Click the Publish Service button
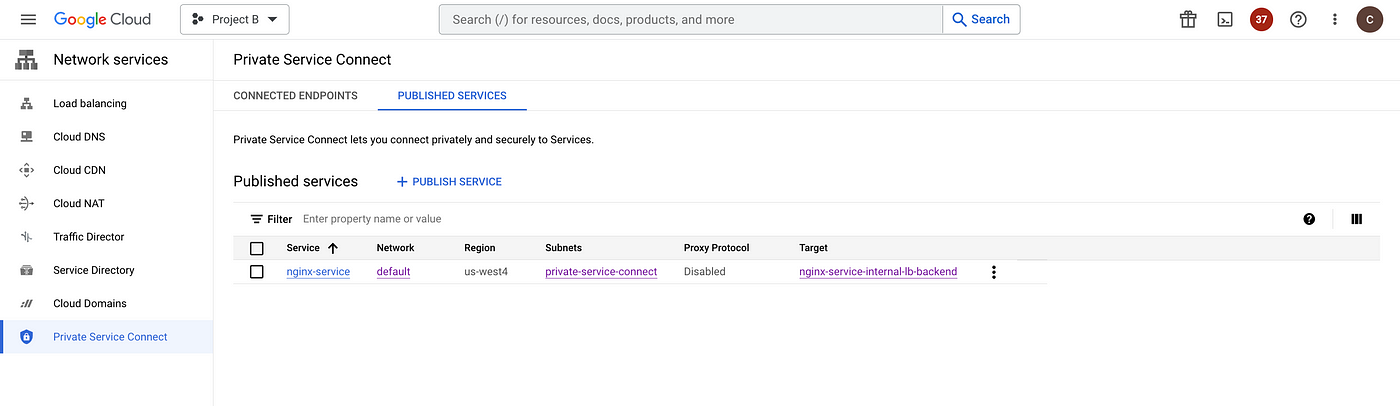This screenshot has width=1400, height=406. tap(449, 182)
